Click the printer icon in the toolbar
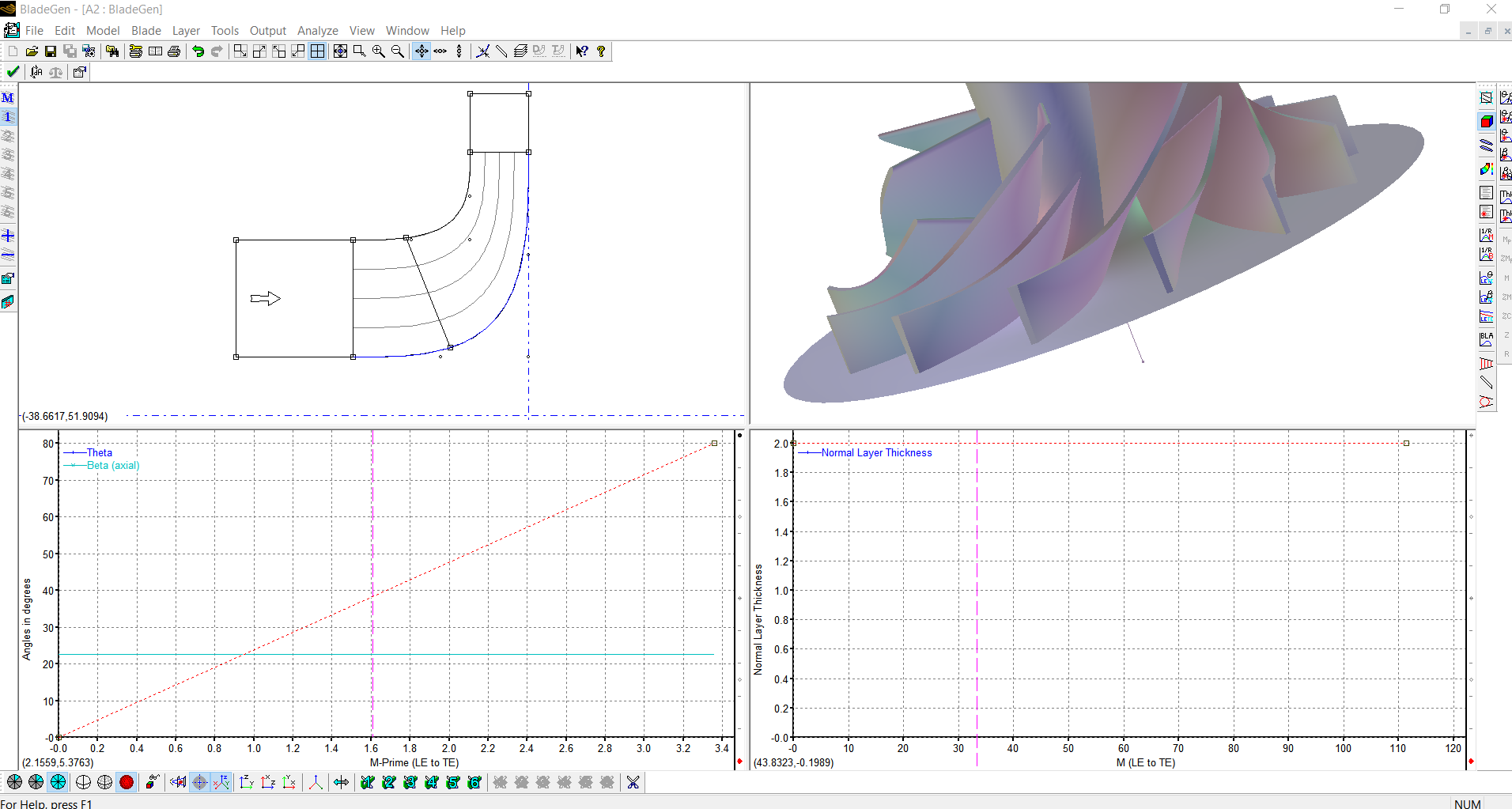This screenshot has height=809, width=1512. (x=174, y=51)
